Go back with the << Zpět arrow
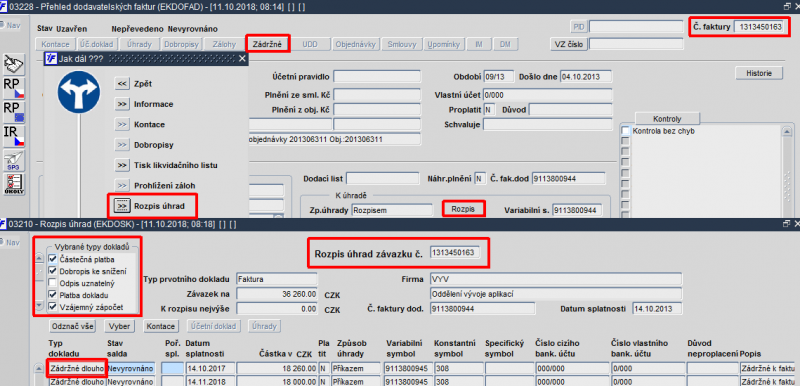Viewport: 800px width, 386px height. pyautogui.click(x=121, y=84)
